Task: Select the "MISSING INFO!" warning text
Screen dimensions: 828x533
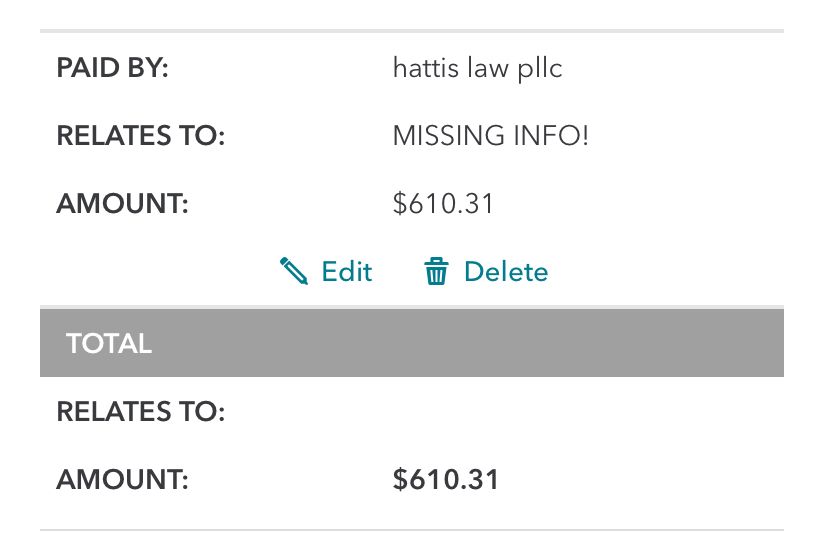Action: point(491,136)
